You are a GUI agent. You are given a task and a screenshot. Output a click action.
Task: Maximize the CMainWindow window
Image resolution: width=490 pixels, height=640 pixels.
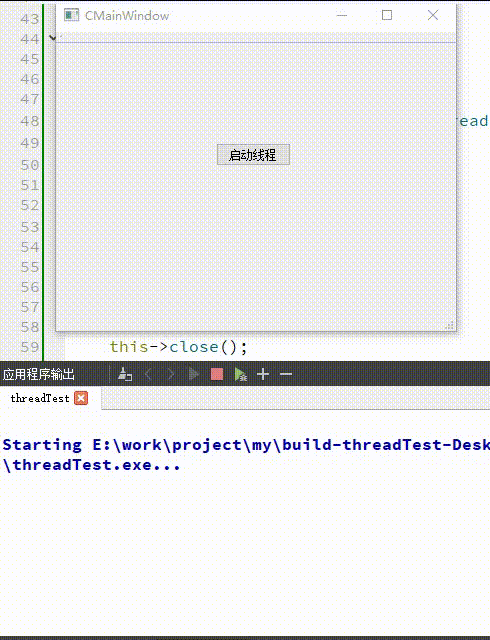click(x=387, y=16)
